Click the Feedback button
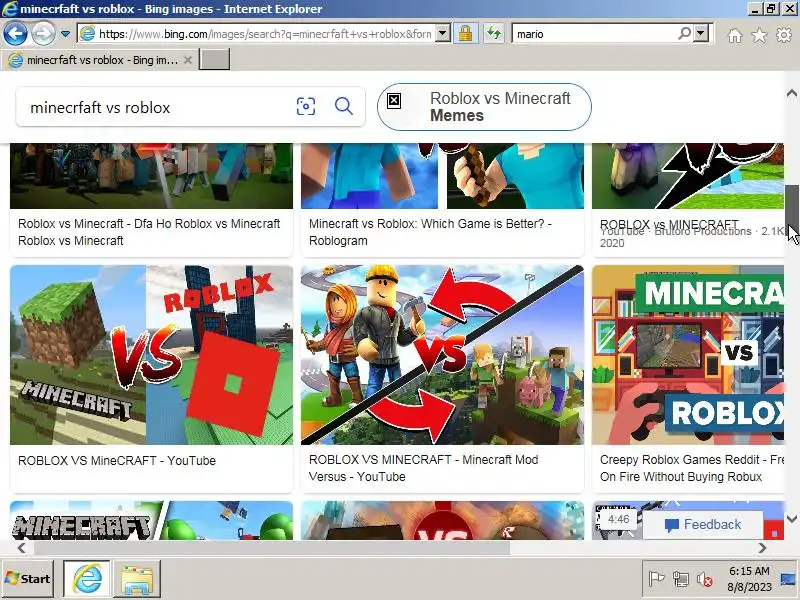 703,524
